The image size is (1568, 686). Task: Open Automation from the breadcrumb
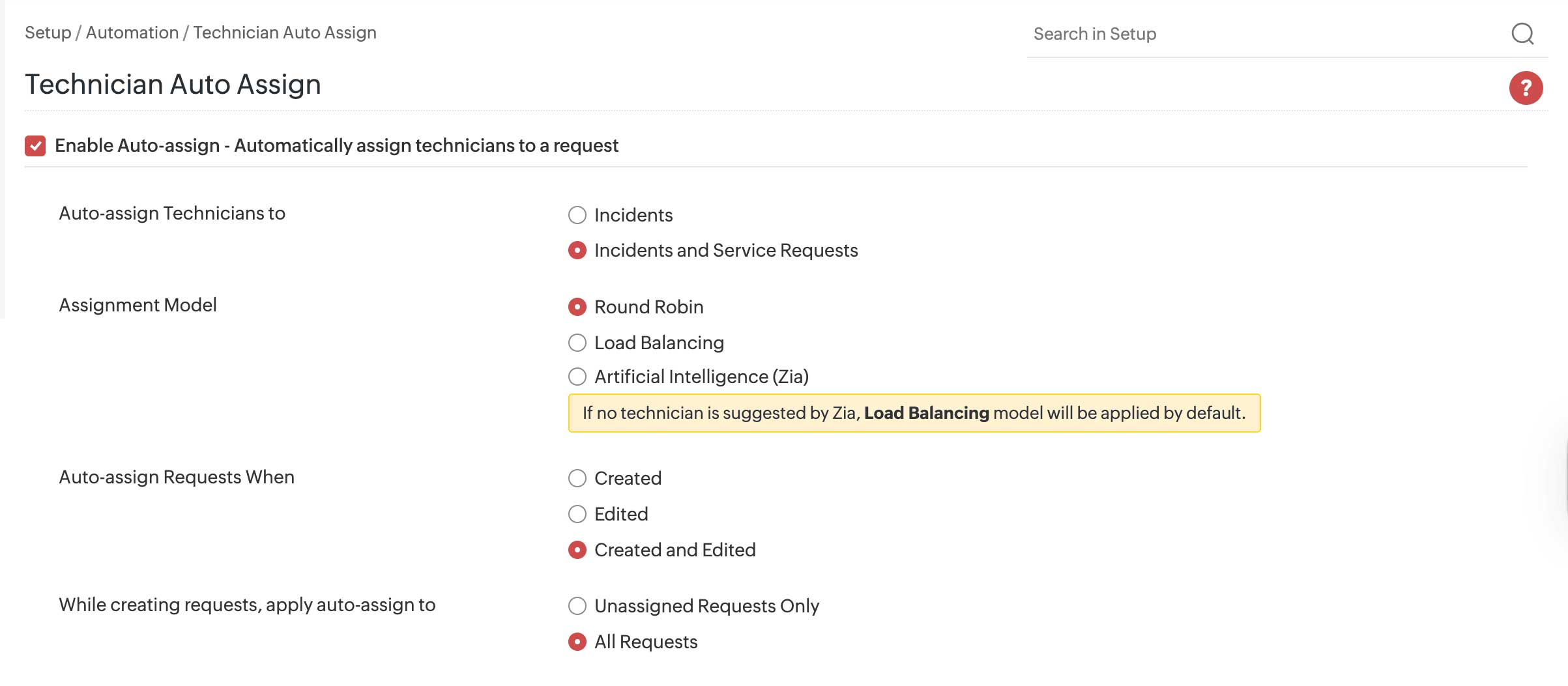[x=132, y=33]
